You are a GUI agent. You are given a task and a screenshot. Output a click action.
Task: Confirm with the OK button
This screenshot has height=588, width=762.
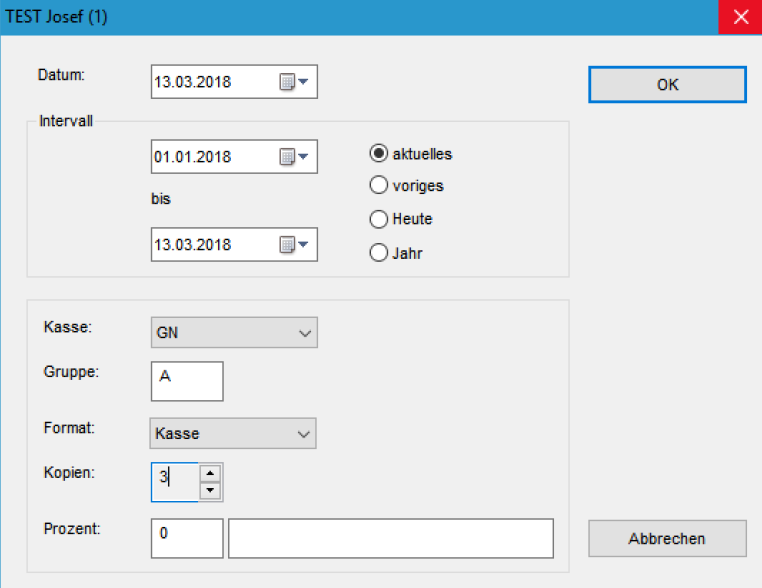(x=667, y=85)
